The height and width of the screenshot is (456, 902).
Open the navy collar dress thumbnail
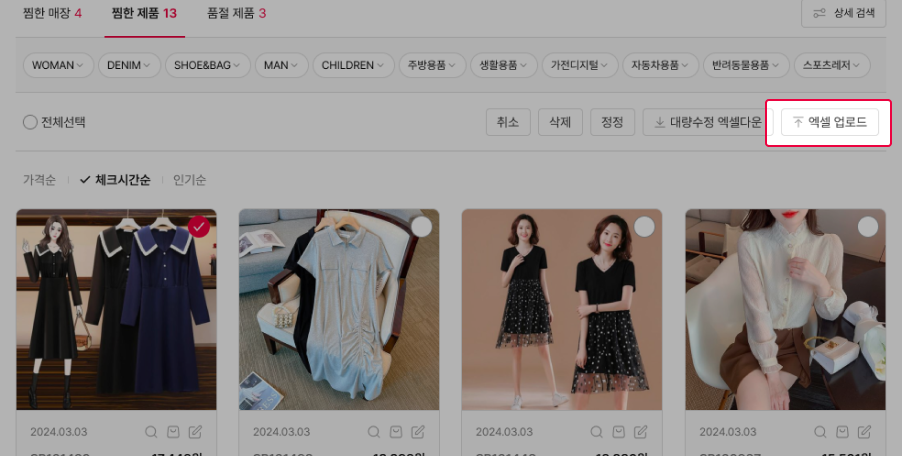pyautogui.click(x=116, y=309)
